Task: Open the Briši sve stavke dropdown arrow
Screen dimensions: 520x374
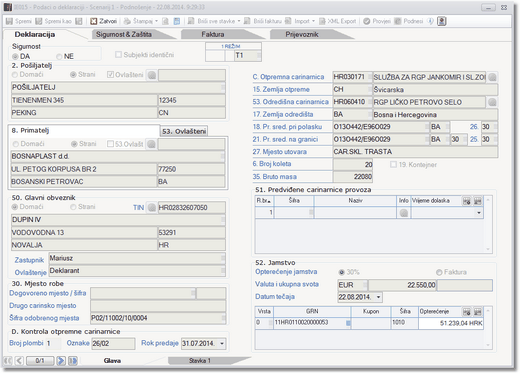Action: pos(239,21)
